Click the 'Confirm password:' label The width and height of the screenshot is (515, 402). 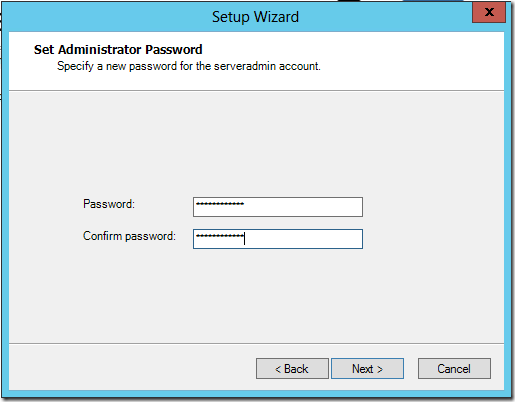[x=129, y=236]
